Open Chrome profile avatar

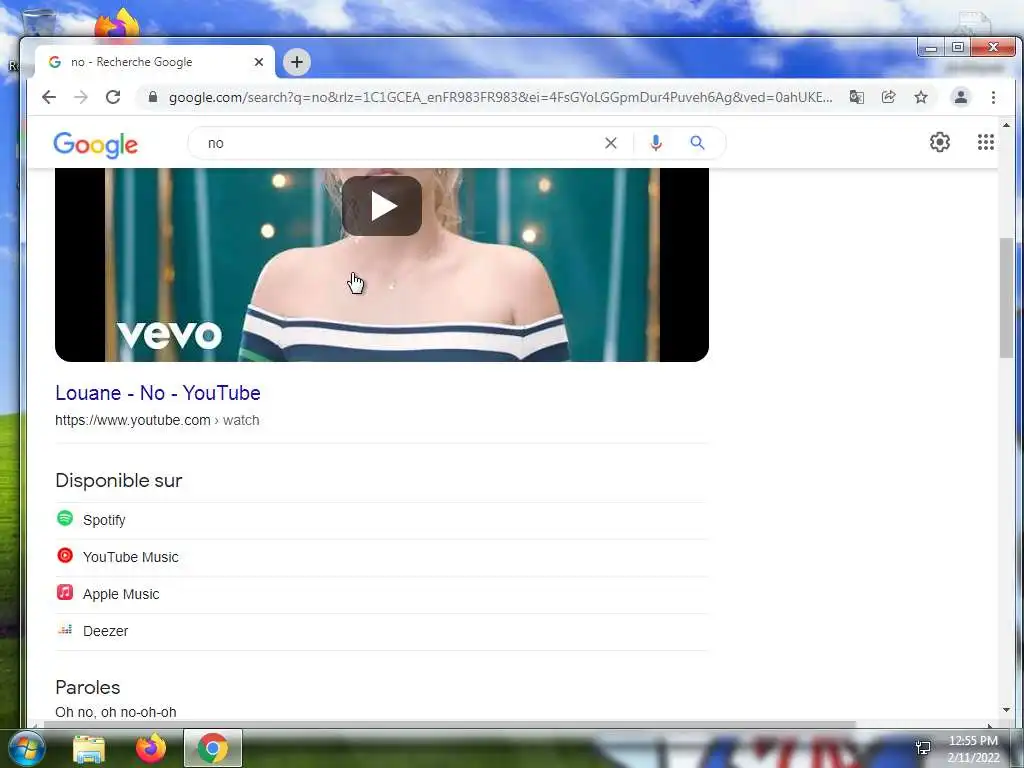coord(961,97)
